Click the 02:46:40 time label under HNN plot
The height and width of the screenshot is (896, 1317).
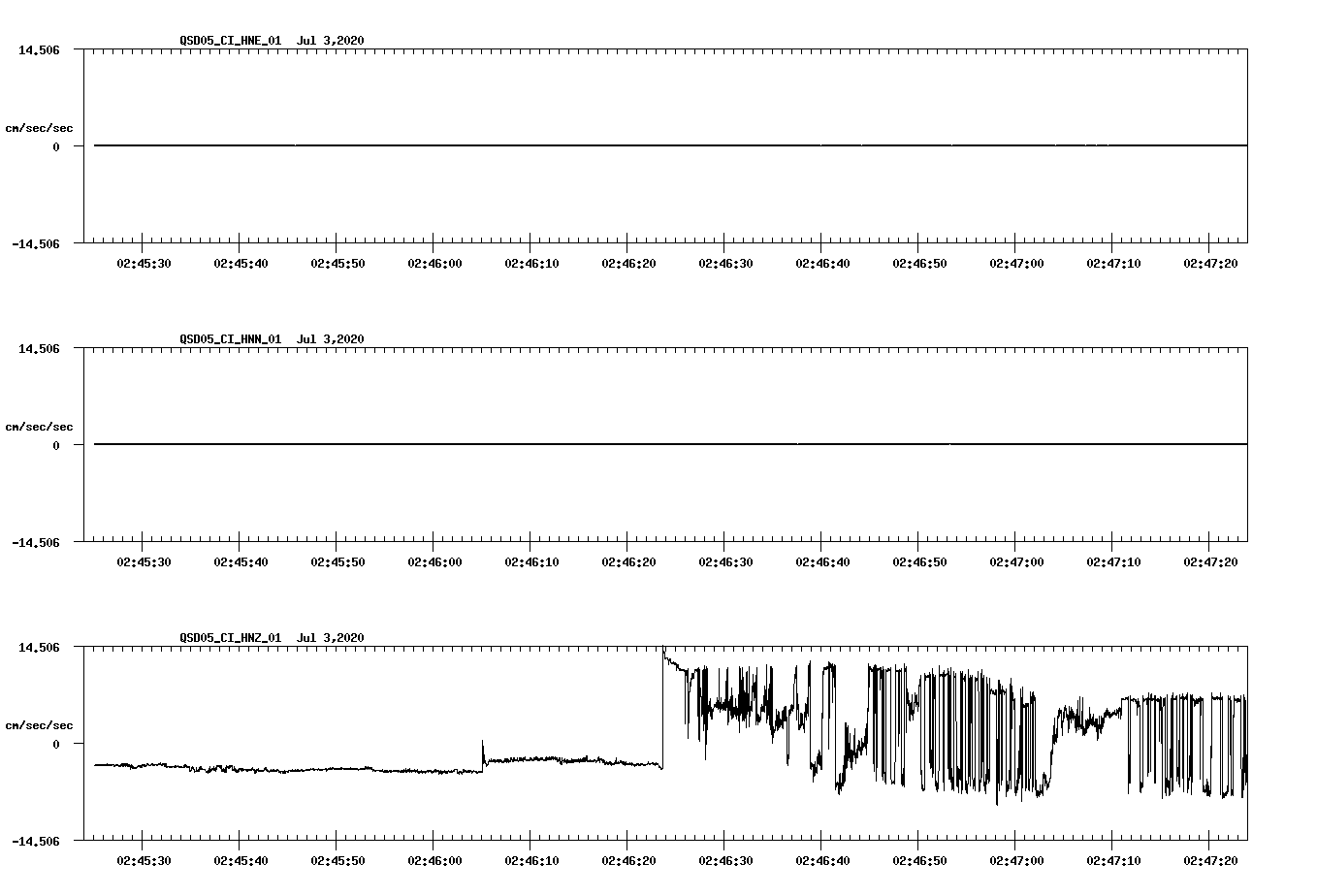pos(822,561)
